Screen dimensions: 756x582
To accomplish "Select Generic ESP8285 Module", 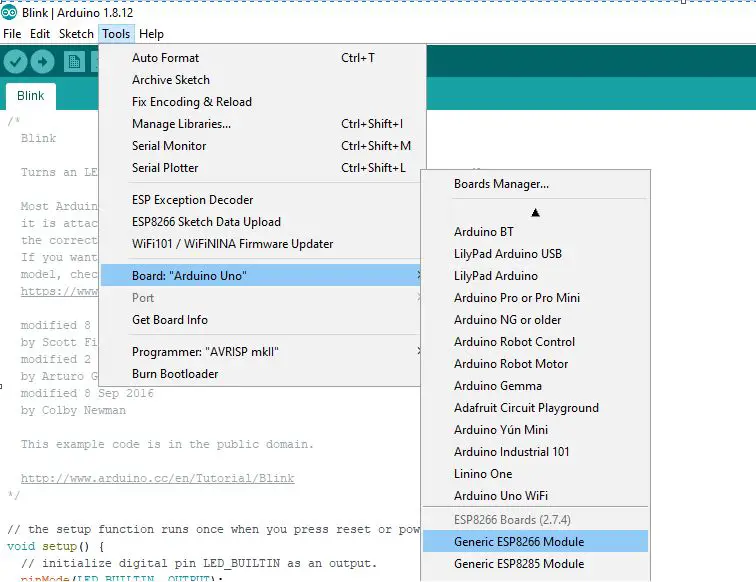I will (x=535, y=564).
